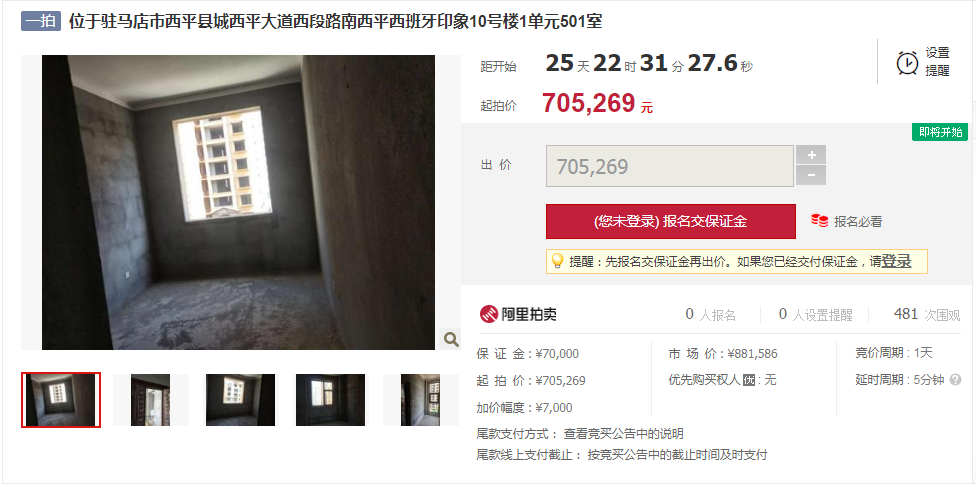
Task: Click the 阿里拍卖 logo icon
Action: coord(489,314)
